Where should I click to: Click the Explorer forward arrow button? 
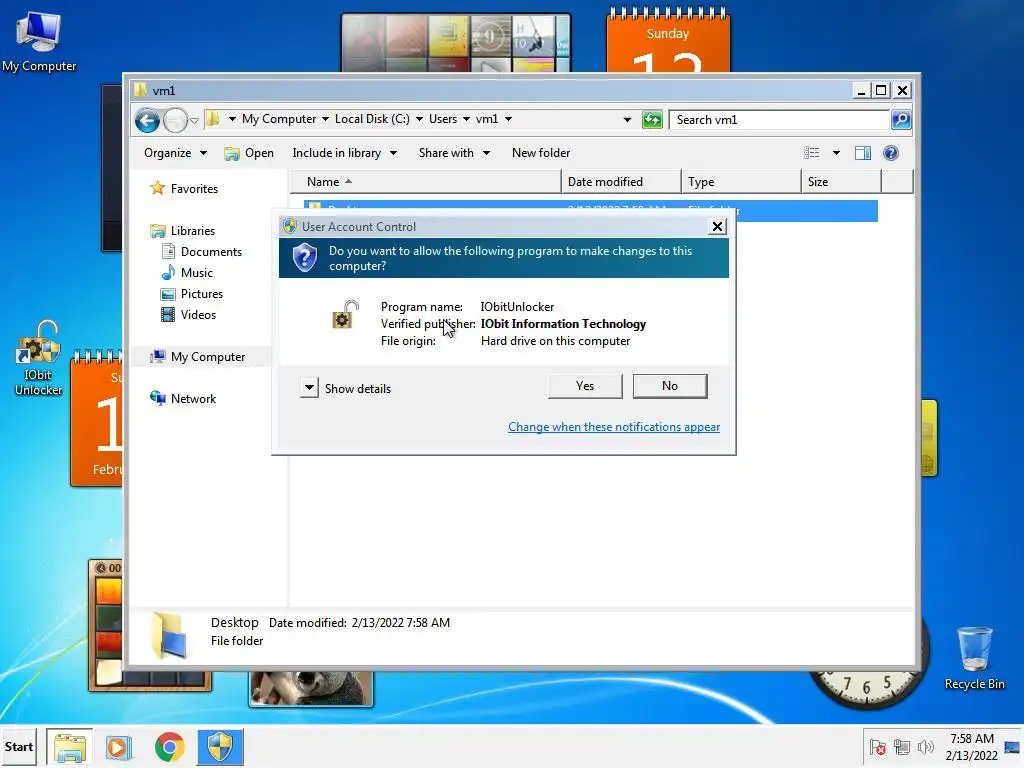coord(175,120)
